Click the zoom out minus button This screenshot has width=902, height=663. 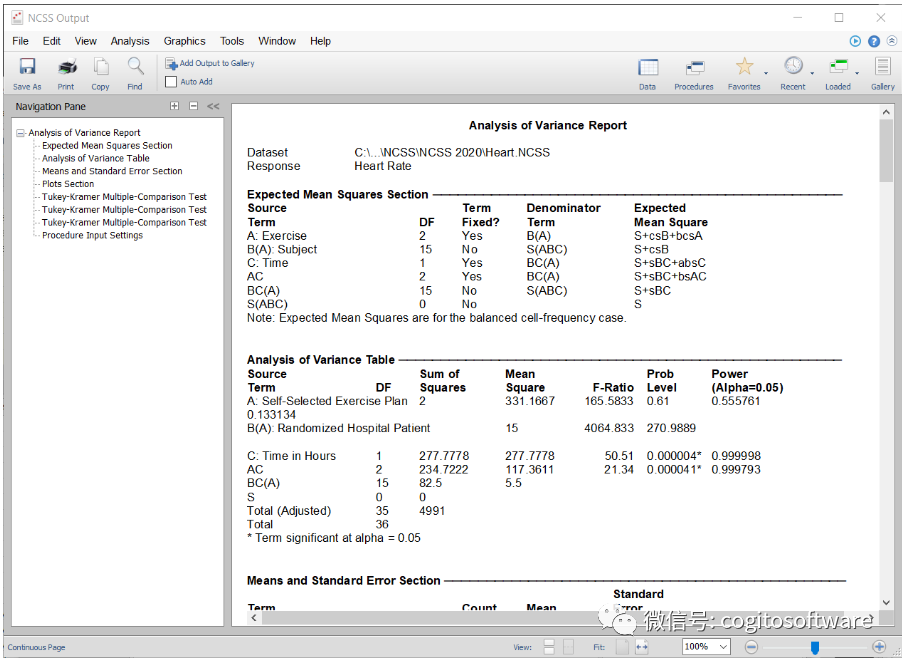pyautogui.click(x=751, y=647)
